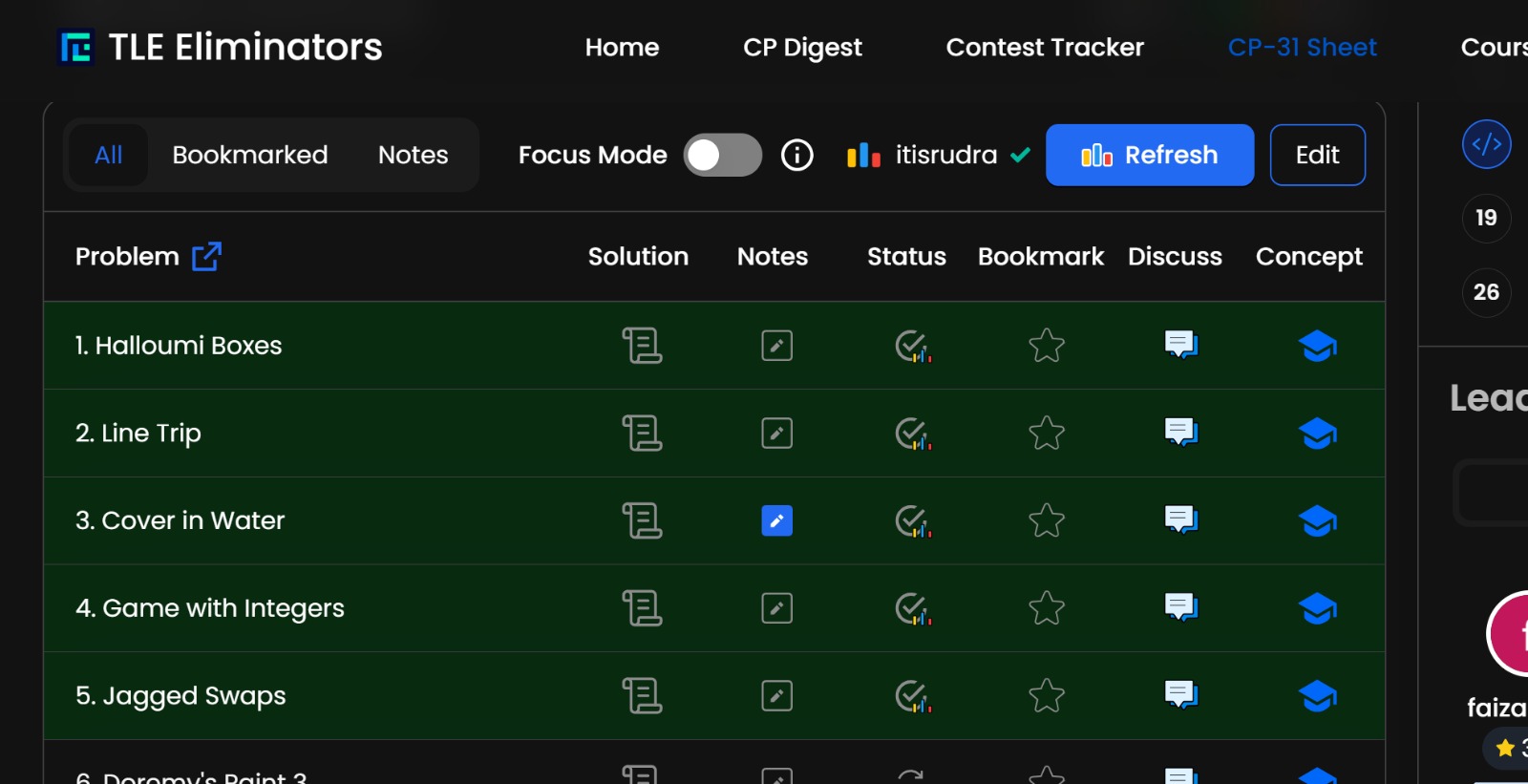Open solution for Jagged Swaps
Screen dimensions: 1528x784
642,696
